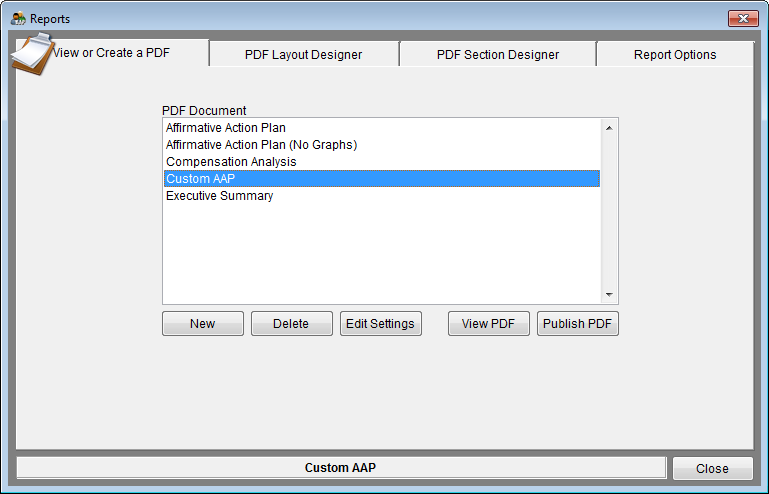Click the View PDF button
The height and width of the screenshot is (494, 769).
488,324
